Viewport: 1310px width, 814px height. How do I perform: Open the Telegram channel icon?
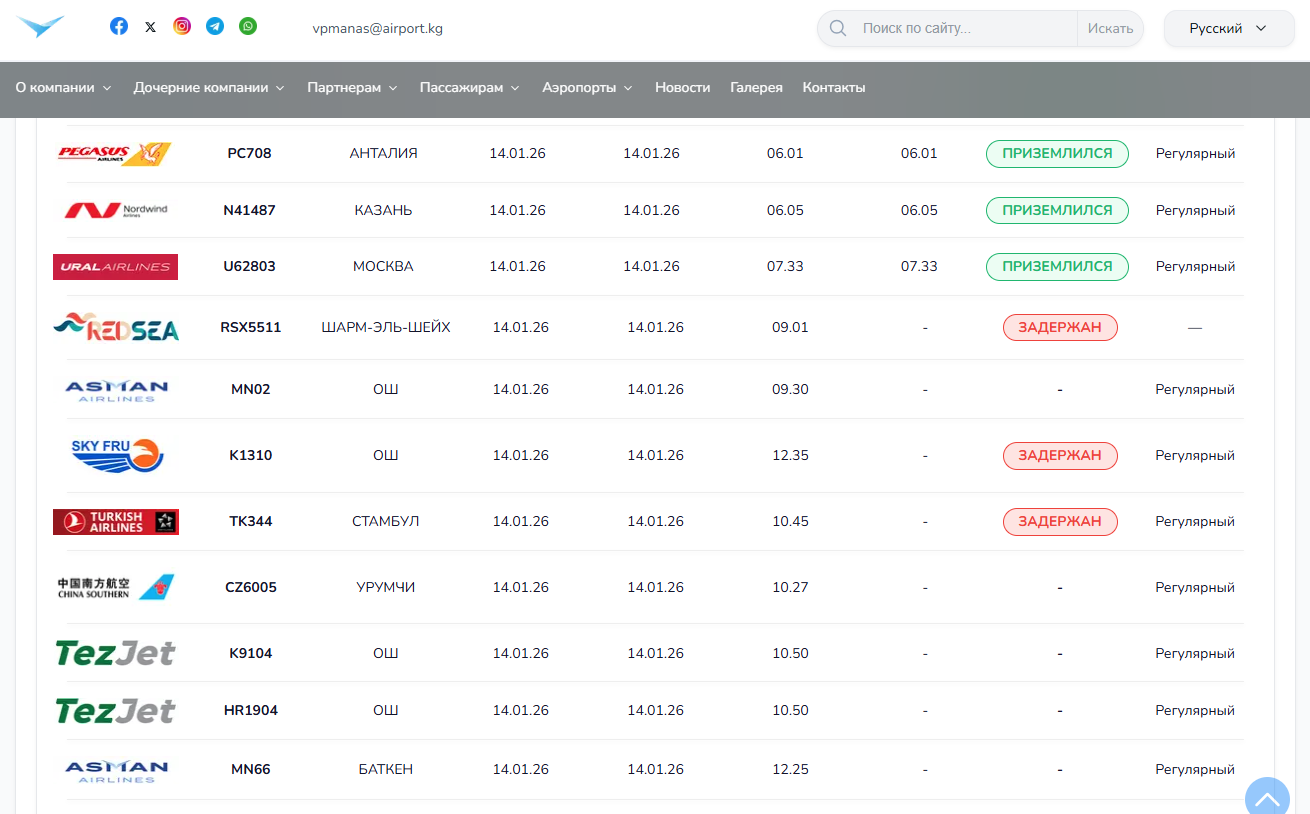point(215,27)
